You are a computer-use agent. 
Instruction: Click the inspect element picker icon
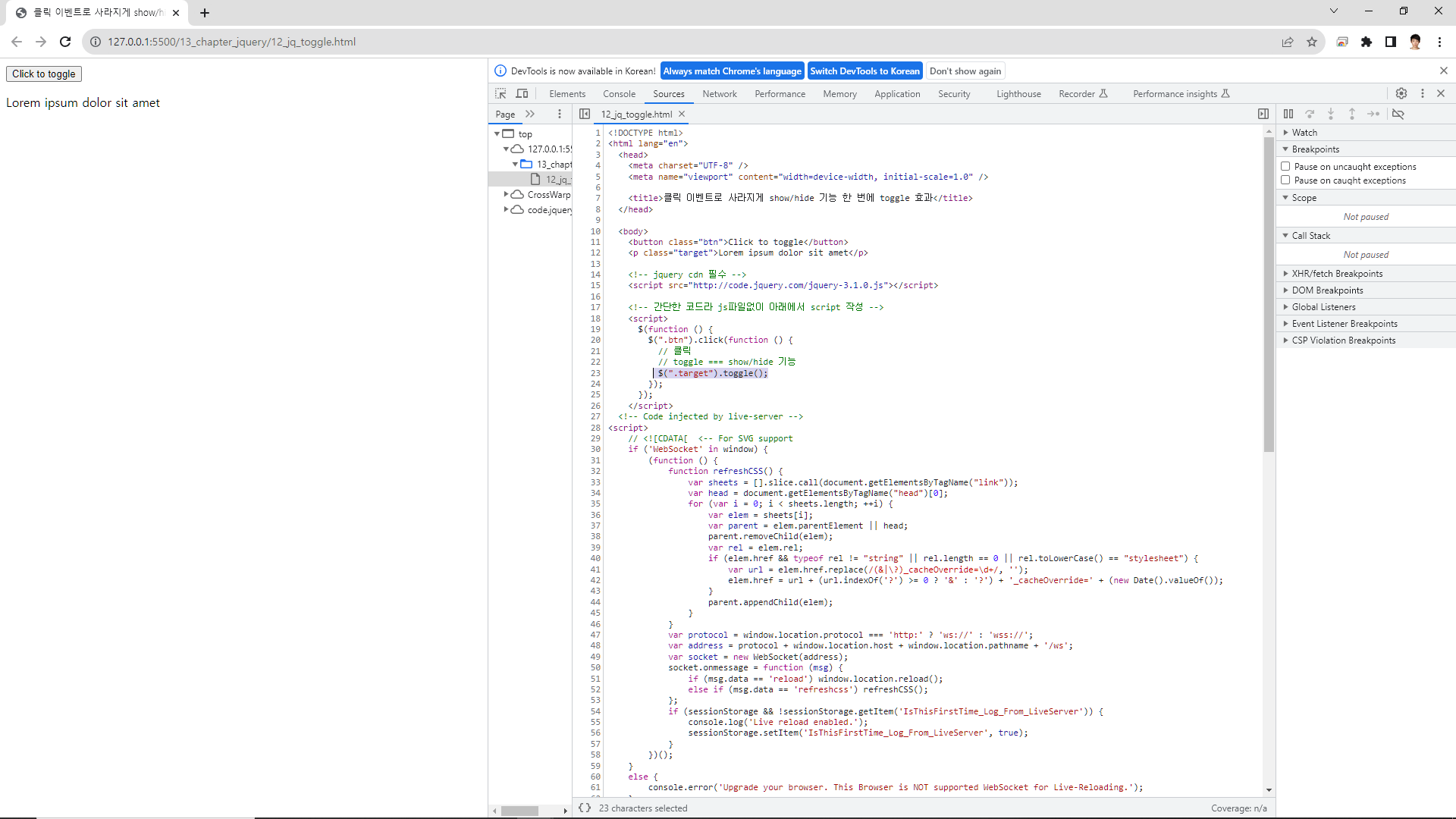(x=500, y=93)
